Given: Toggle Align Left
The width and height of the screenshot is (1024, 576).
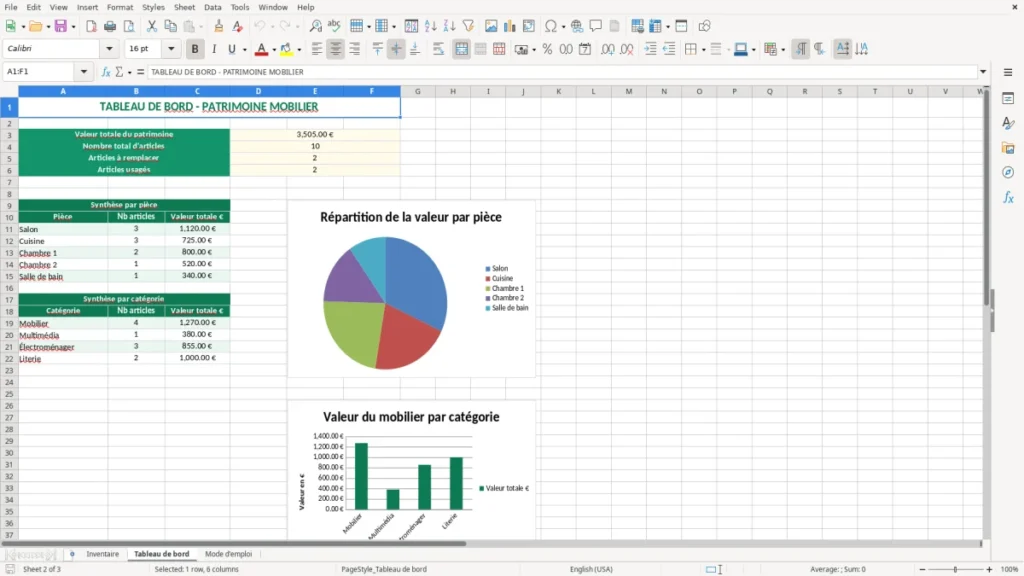Looking at the screenshot, I should [x=317, y=49].
